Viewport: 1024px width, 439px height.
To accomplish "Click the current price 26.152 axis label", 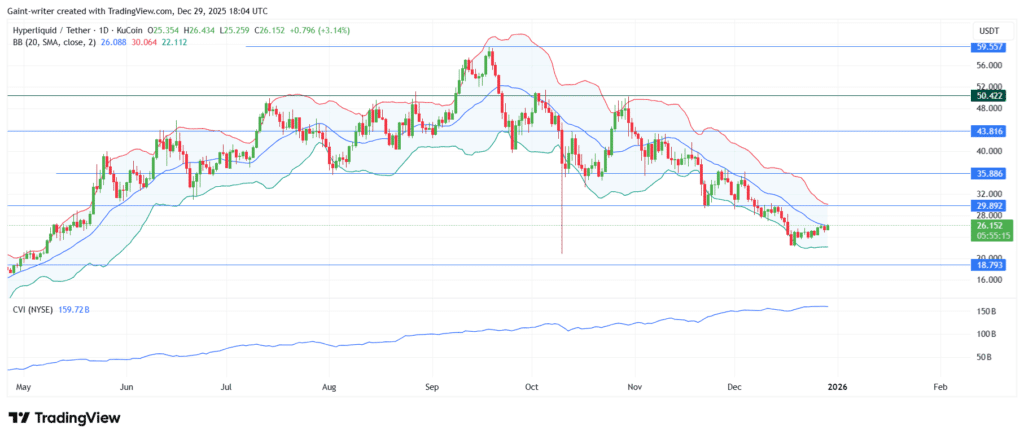I will pyautogui.click(x=990, y=225).
